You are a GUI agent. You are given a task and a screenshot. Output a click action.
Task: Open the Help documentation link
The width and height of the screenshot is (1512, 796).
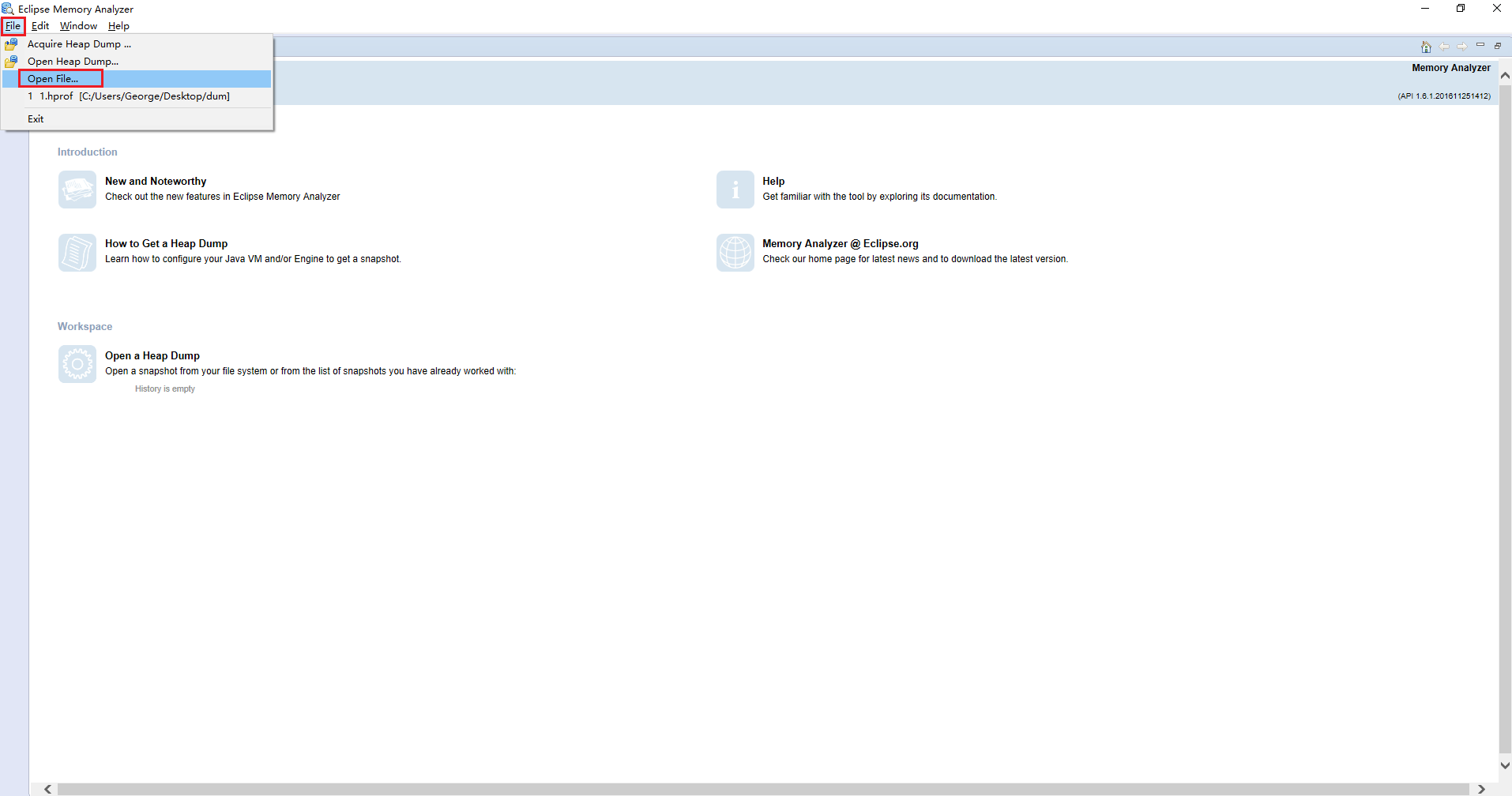[x=773, y=182]
